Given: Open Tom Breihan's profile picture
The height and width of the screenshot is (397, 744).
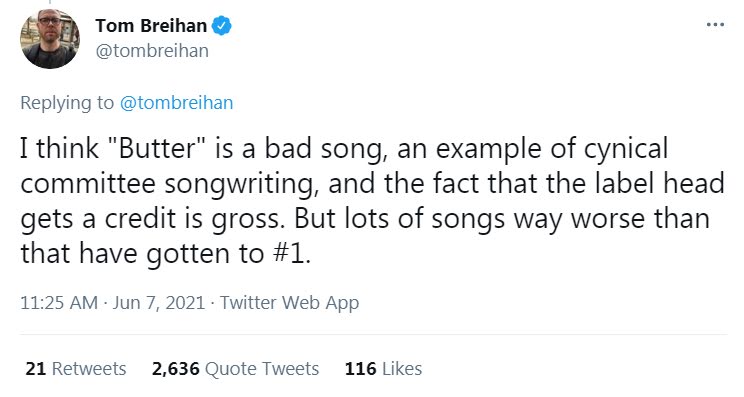Looking at the screenshot, I should [50, 38].
